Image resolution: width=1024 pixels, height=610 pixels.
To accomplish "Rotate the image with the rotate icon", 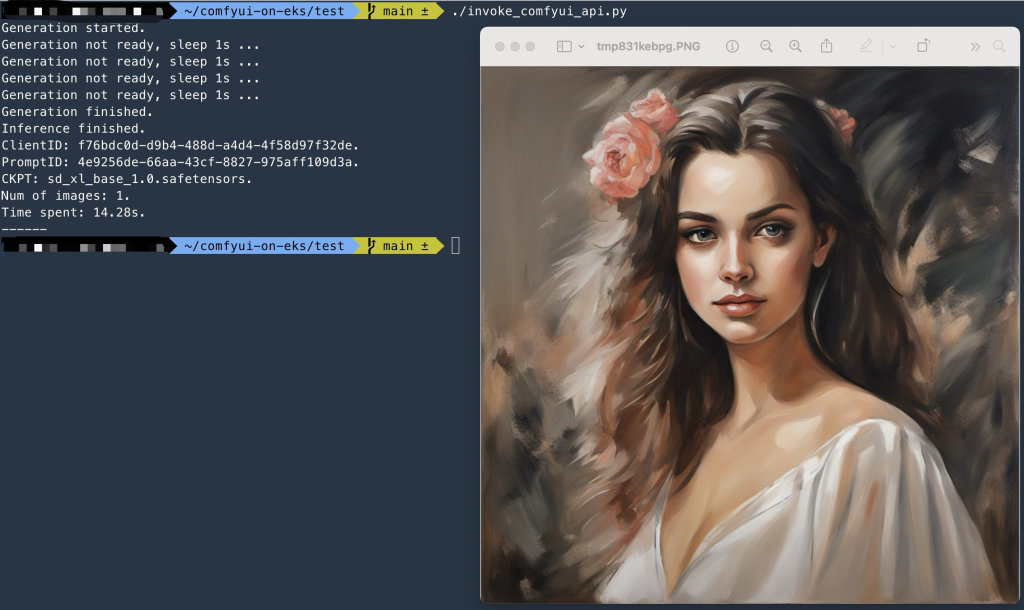I will (922, 45).
